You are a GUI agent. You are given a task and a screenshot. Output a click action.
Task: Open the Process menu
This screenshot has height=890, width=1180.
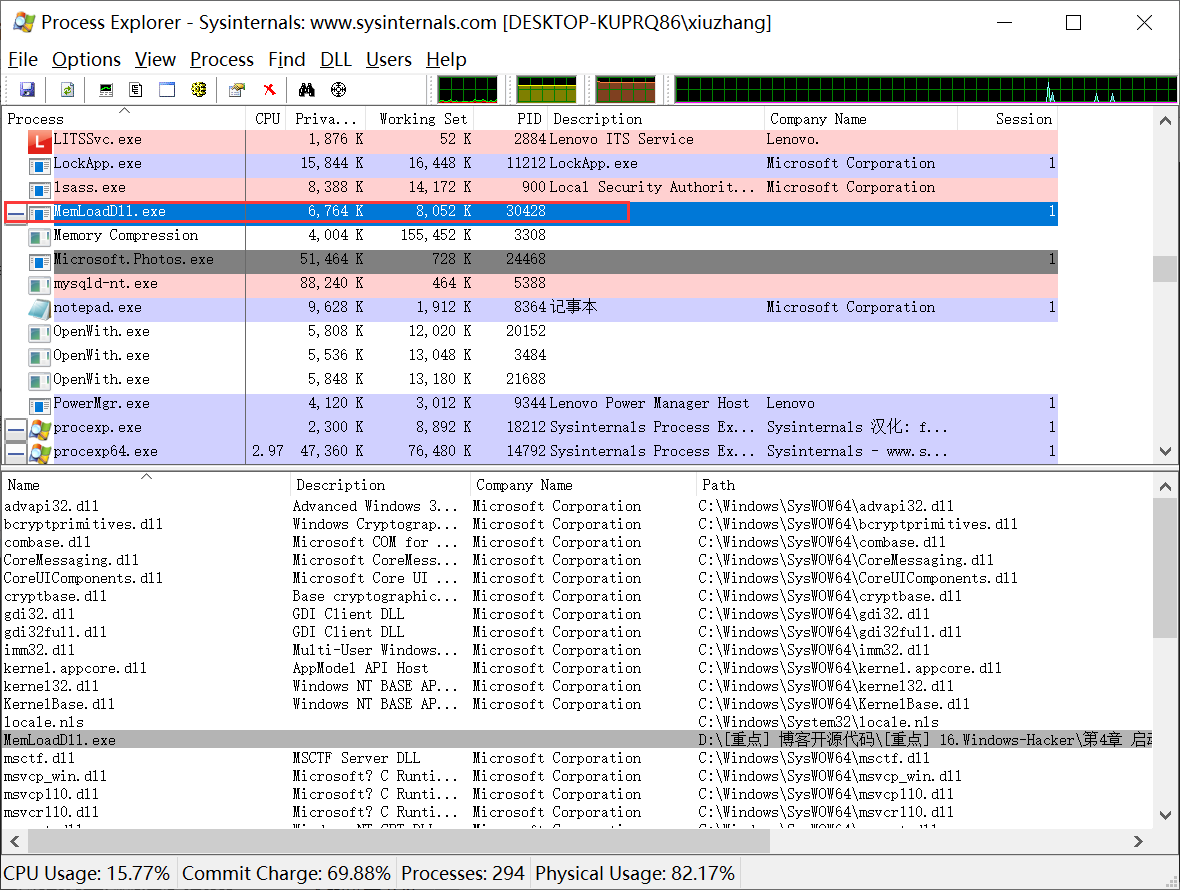[222, 59]
